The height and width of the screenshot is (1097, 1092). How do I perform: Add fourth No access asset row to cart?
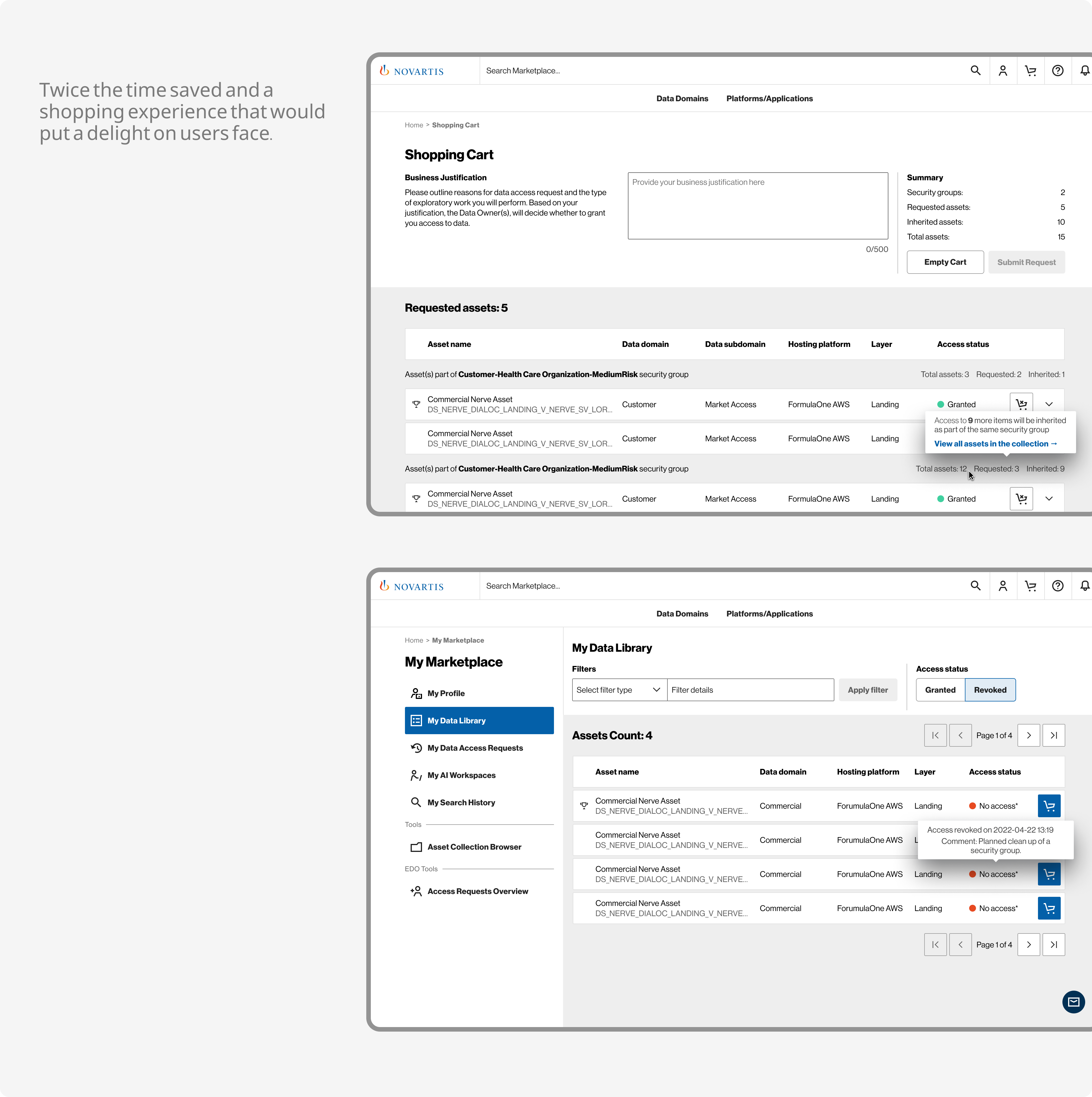click(1049, 908)
